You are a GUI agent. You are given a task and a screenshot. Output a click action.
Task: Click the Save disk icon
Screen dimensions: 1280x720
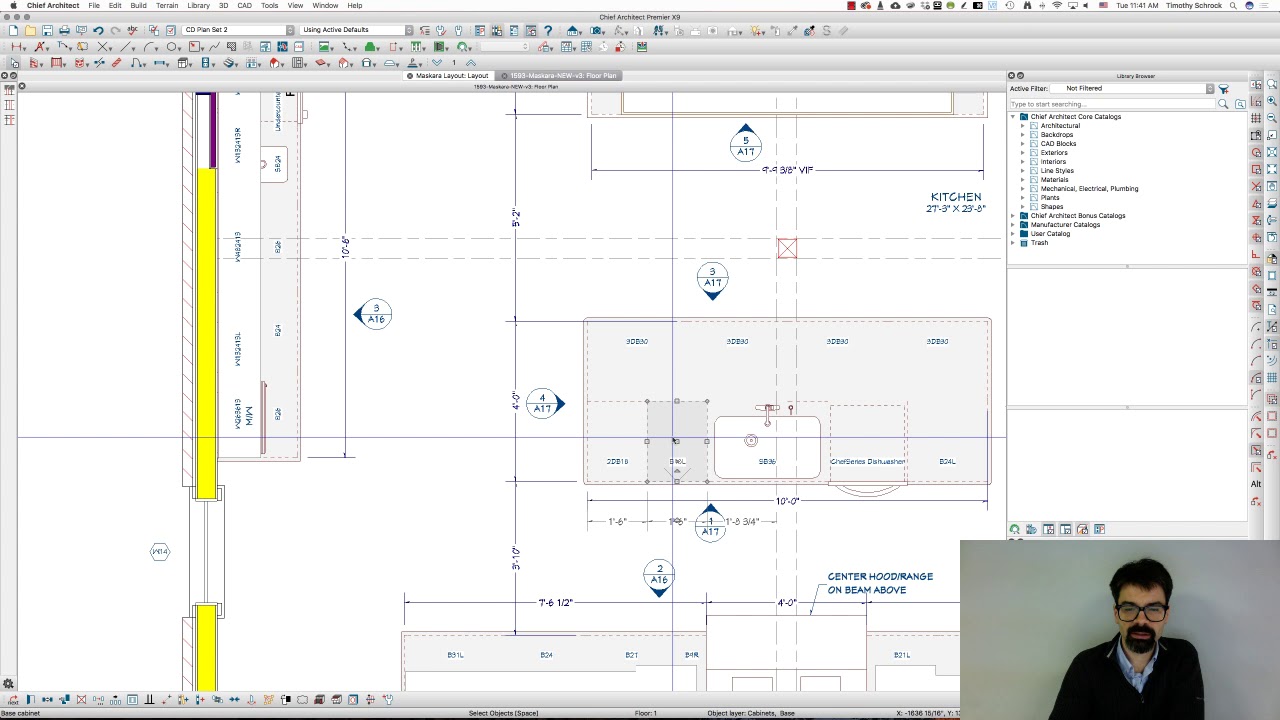tap(47, 30)
